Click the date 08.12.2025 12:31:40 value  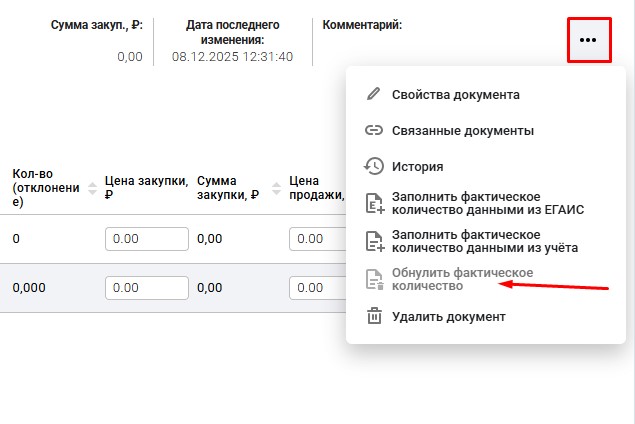point(232,57)
